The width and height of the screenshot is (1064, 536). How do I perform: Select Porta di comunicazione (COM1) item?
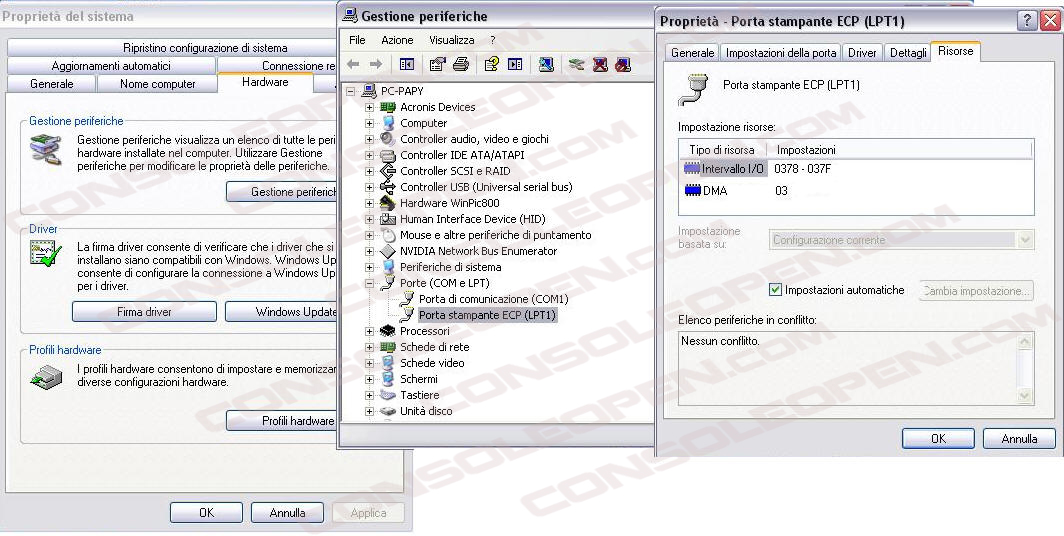[493, 299]
